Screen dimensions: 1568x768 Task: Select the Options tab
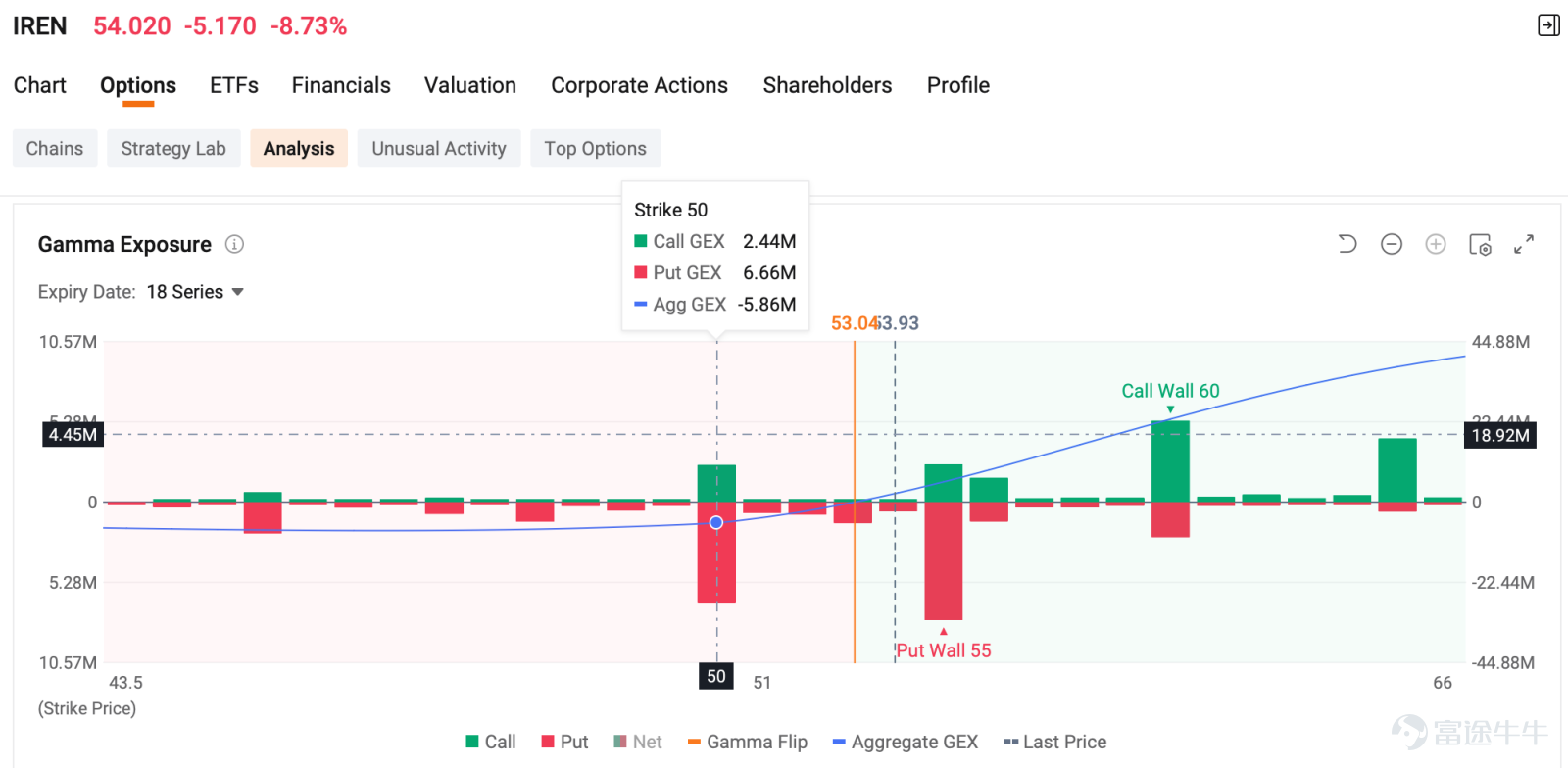(138, 85)
